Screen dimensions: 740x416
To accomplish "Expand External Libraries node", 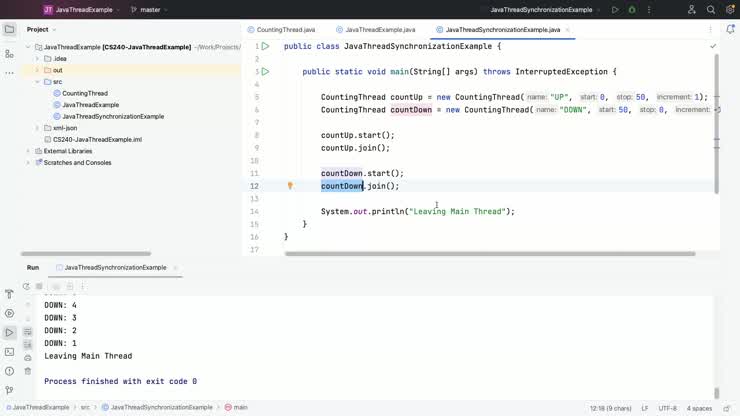I will pos(28,151).
